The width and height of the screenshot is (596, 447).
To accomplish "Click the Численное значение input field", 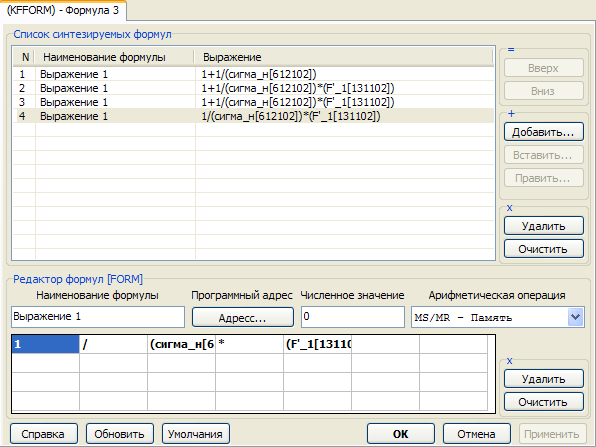I will pyautogui.click(x=353, y=317).
